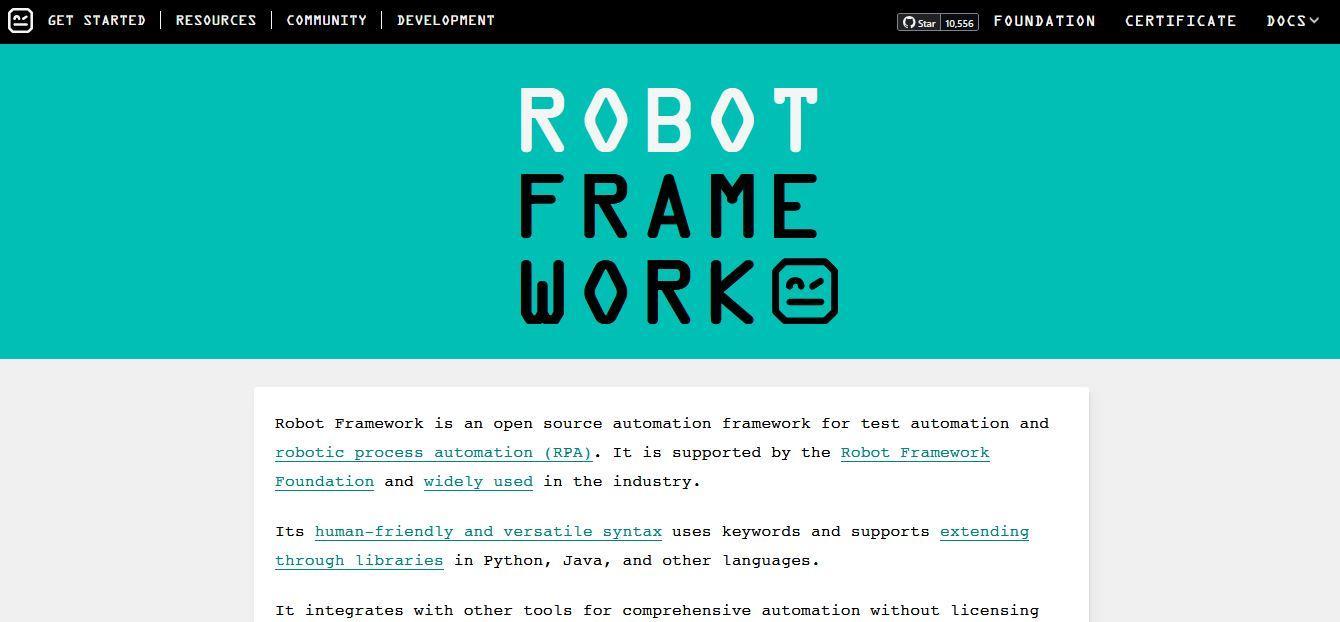Open the Resources section
The image size is (1340, 622).
[x=216, y=20]
